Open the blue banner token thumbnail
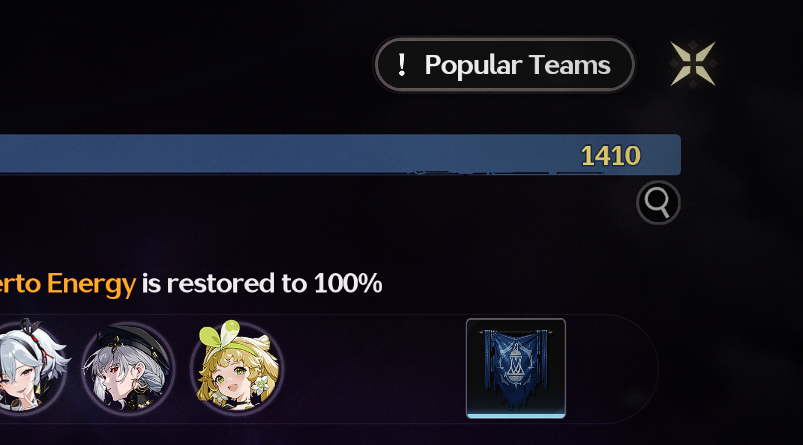This screenshot has height=445, width=803. [516, 368]
